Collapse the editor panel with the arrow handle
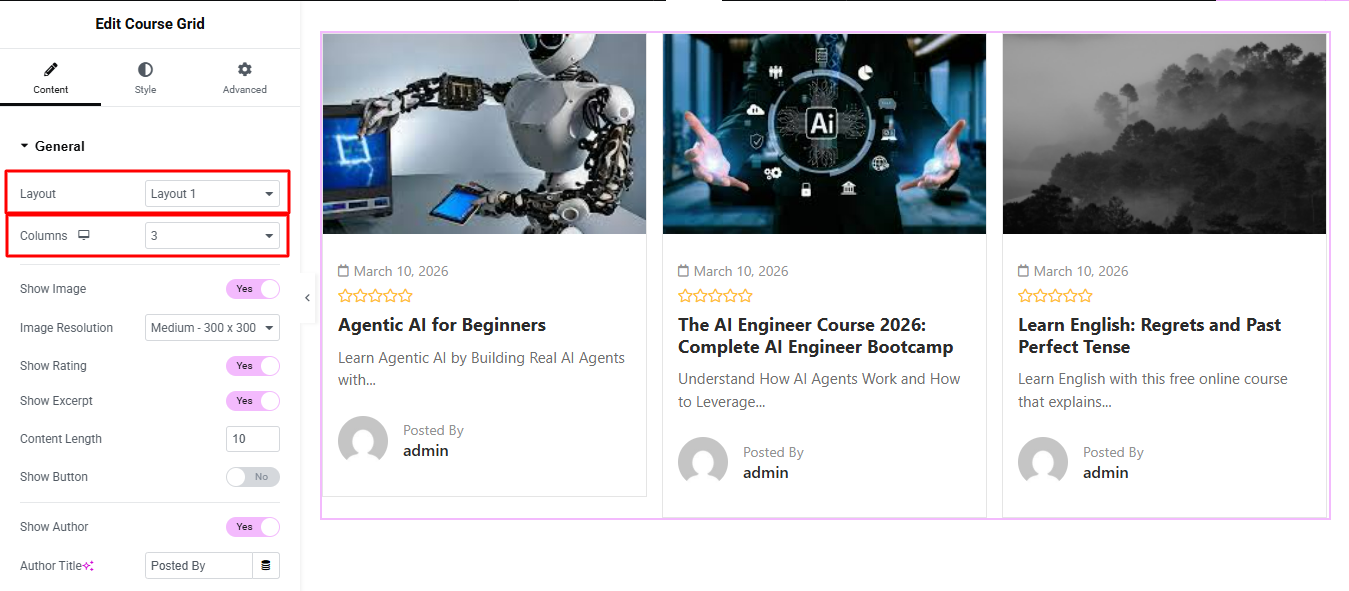This screenshot has width=1349, height=591. [307, 298]
